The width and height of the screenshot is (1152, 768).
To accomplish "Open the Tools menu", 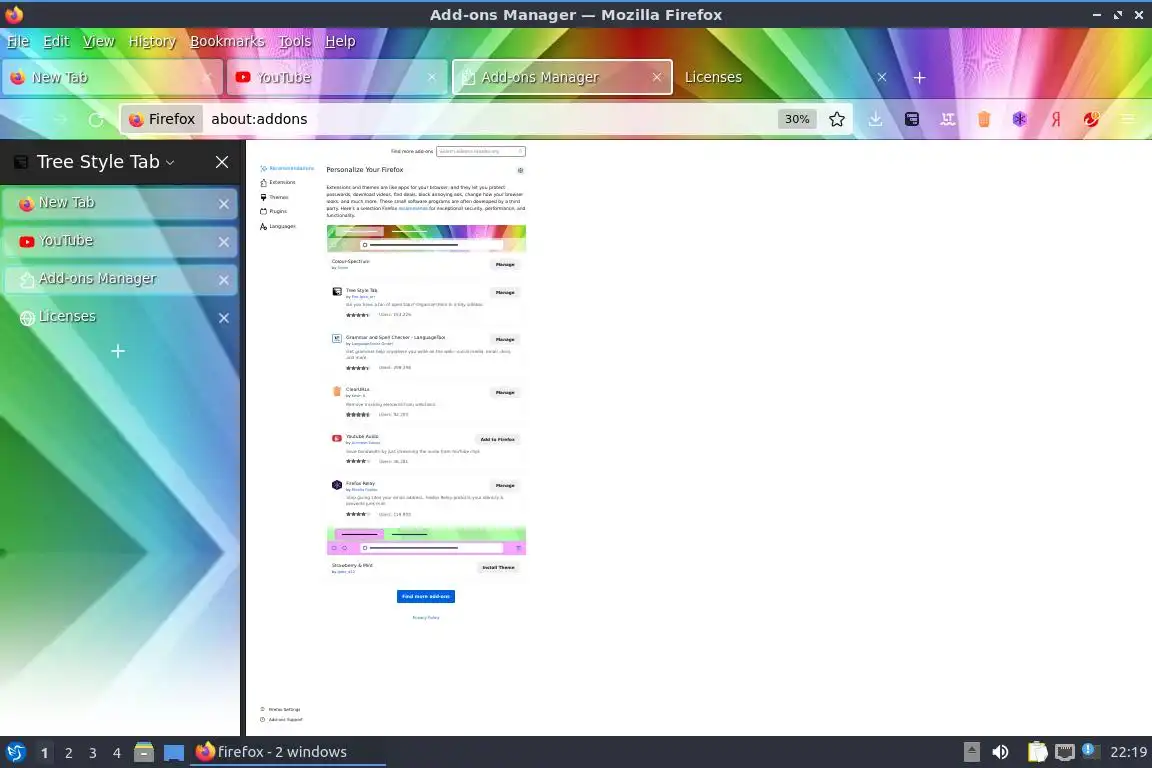I will click(x=295, y=41).
